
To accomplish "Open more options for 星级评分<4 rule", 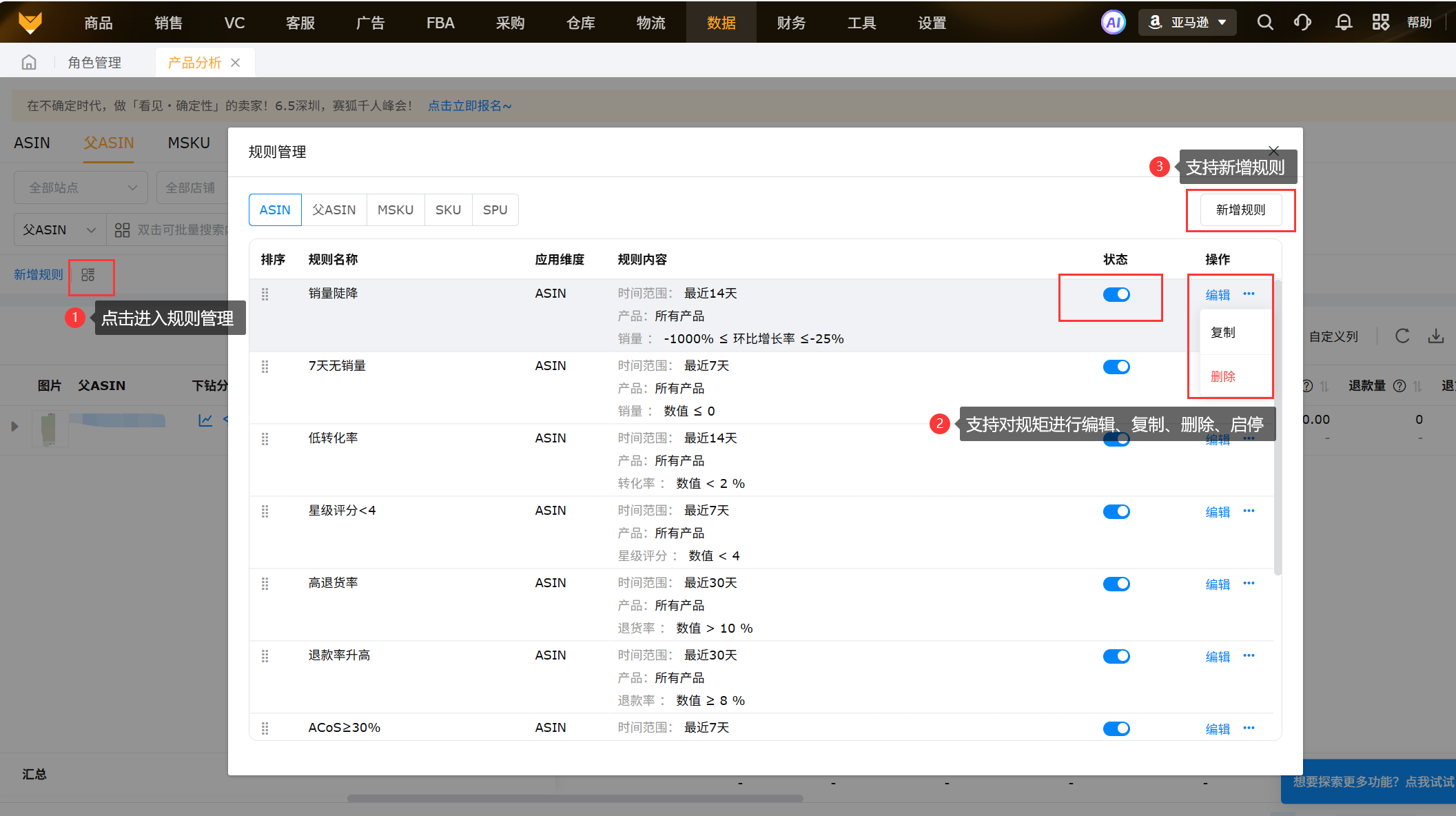I will click(x=1249, y=511).
